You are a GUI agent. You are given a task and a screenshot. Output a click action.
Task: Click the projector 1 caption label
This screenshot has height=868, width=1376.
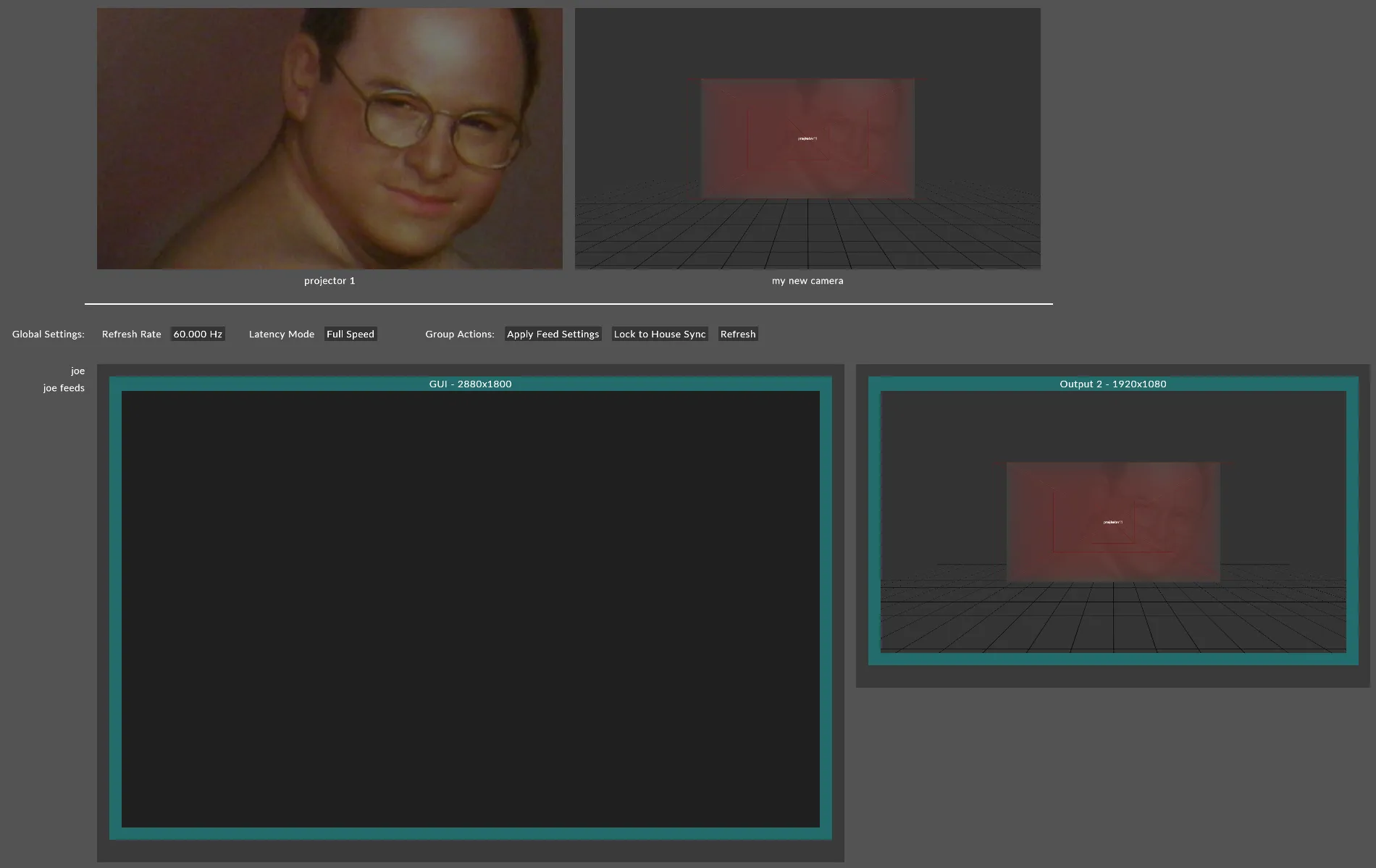330,281
